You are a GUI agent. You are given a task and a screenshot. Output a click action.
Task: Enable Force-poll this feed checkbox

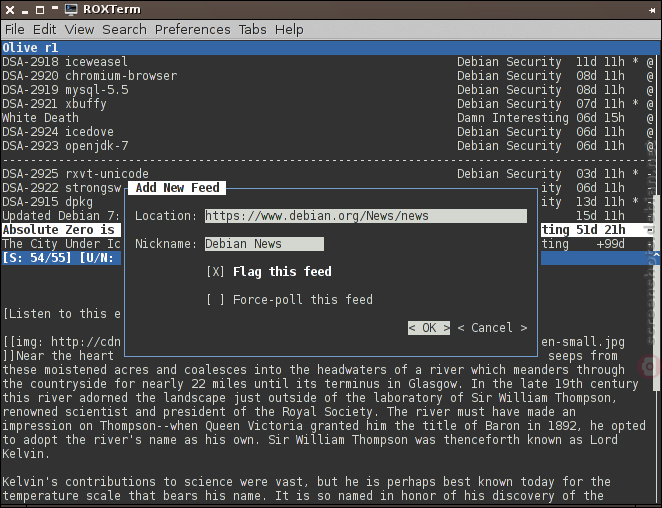(x=215, y=299)
